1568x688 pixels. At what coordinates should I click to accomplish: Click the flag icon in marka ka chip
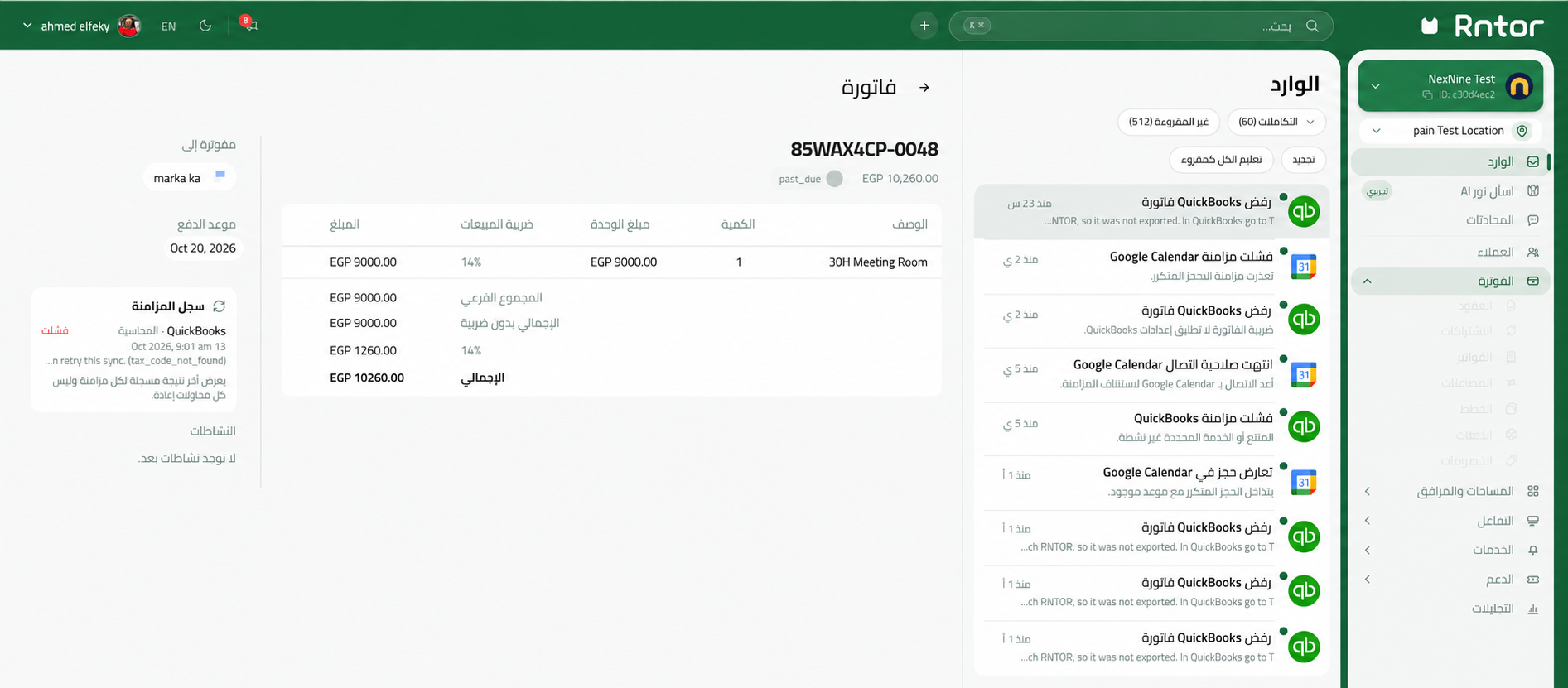click(x=220, y=175)
